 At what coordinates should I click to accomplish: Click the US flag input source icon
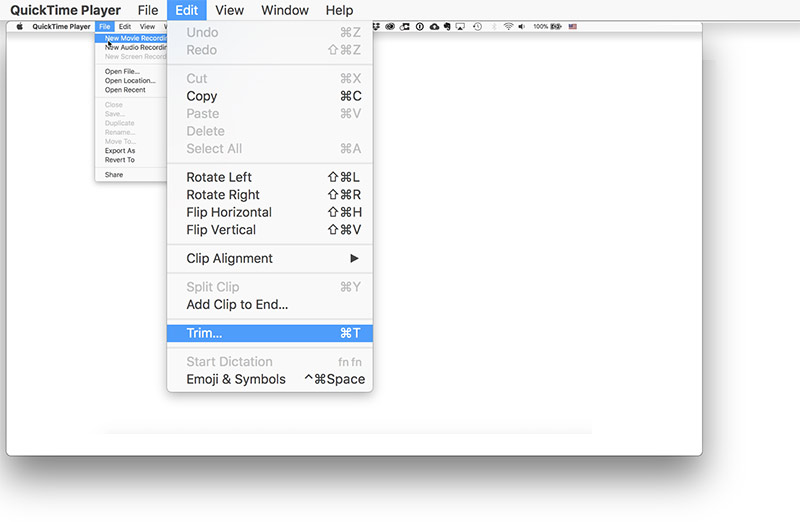click(x=573, y=27)
